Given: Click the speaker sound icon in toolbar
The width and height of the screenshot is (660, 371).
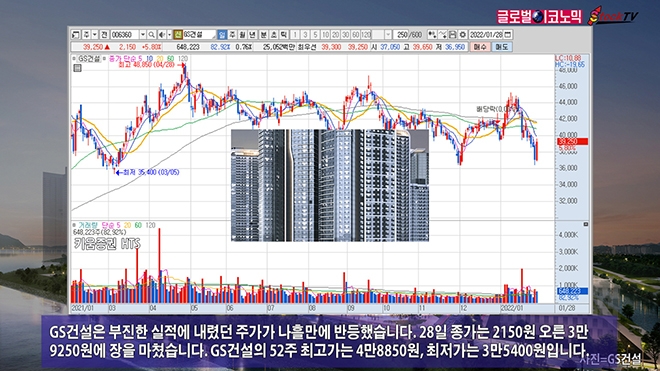Looking at the screenshot, I should [x=162, y=35].
